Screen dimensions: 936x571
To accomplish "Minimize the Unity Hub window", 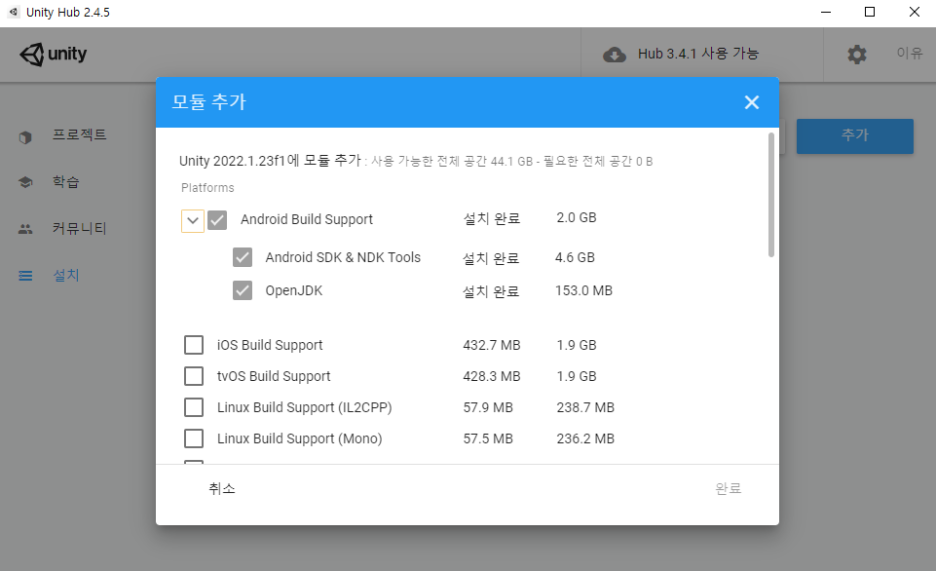I will point(826,12).
